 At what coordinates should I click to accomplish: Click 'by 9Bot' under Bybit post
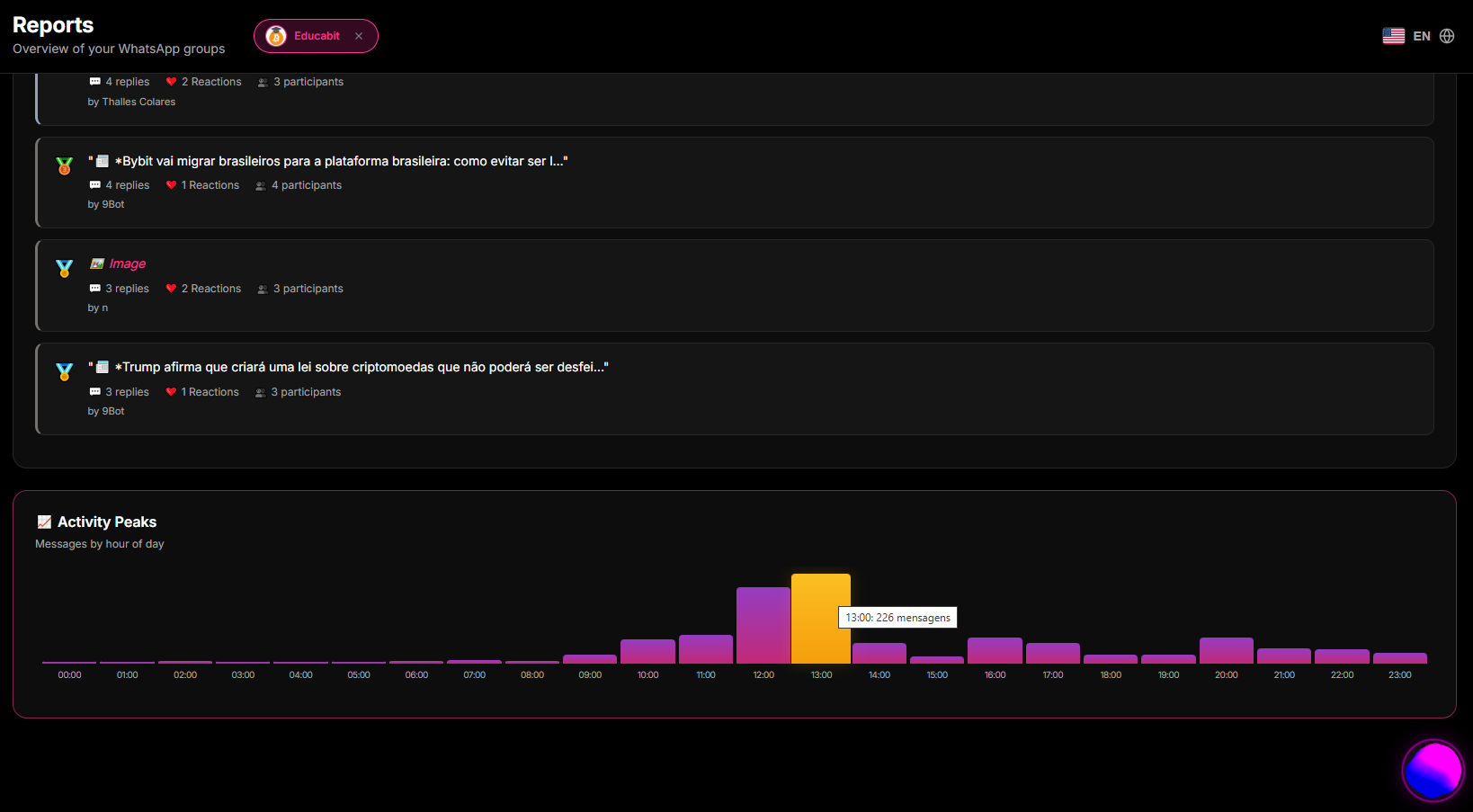[x=106, y=204]
